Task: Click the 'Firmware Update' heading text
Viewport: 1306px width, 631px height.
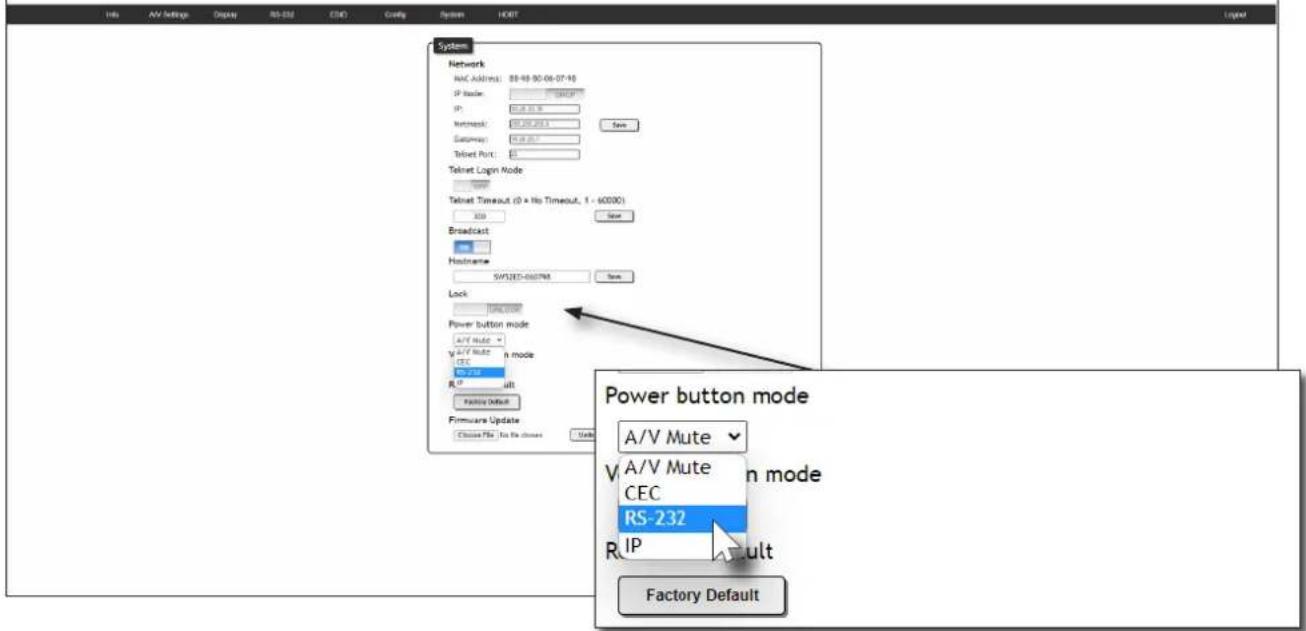Action: 483,420
